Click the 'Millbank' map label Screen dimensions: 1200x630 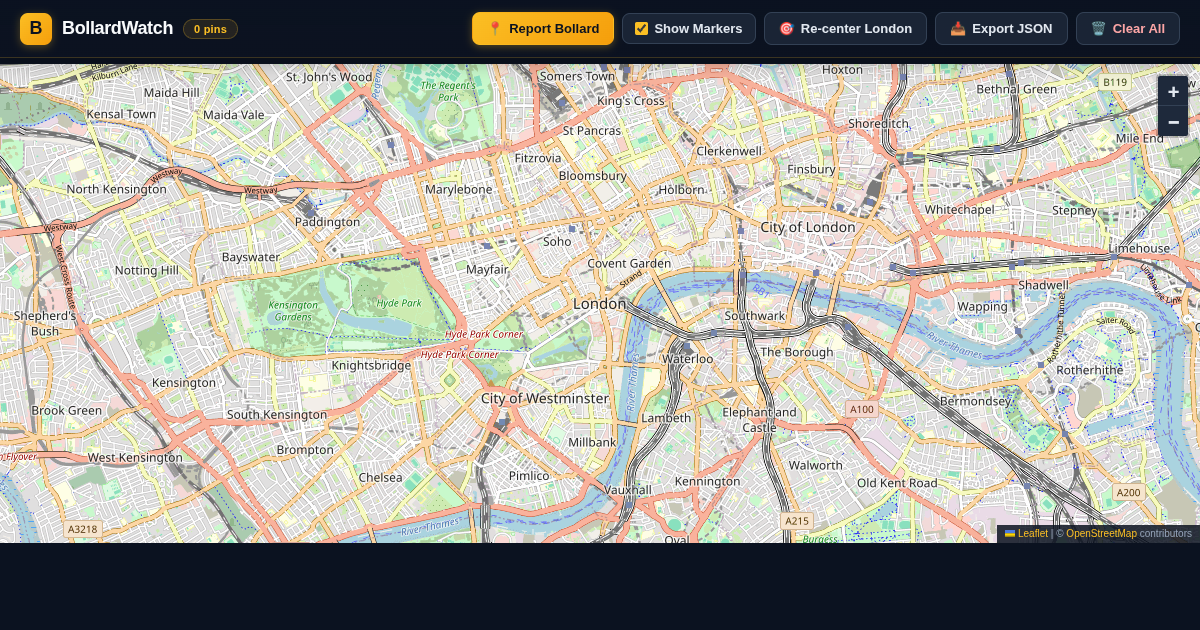(592, 441)
